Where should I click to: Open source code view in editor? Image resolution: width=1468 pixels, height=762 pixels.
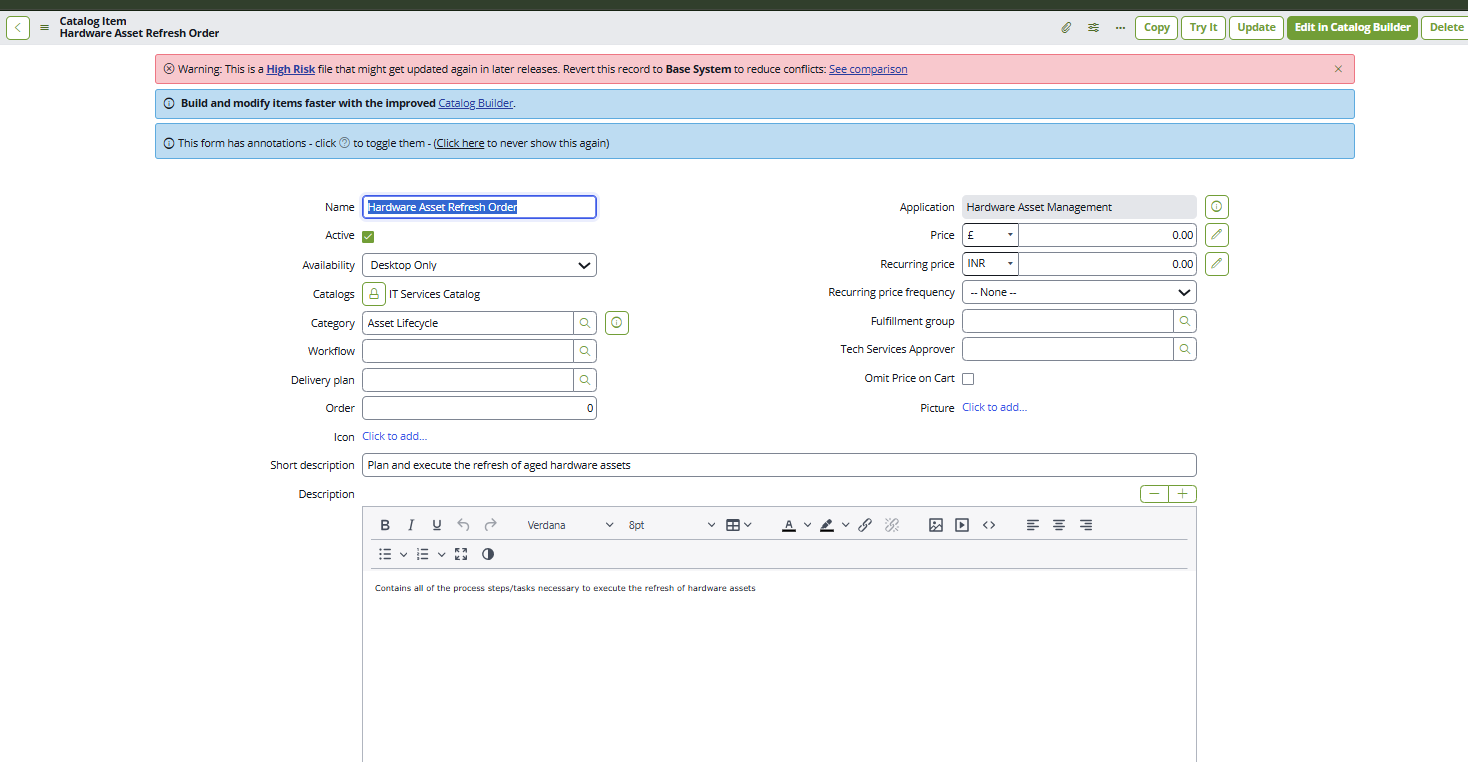[x=989, y=525]
